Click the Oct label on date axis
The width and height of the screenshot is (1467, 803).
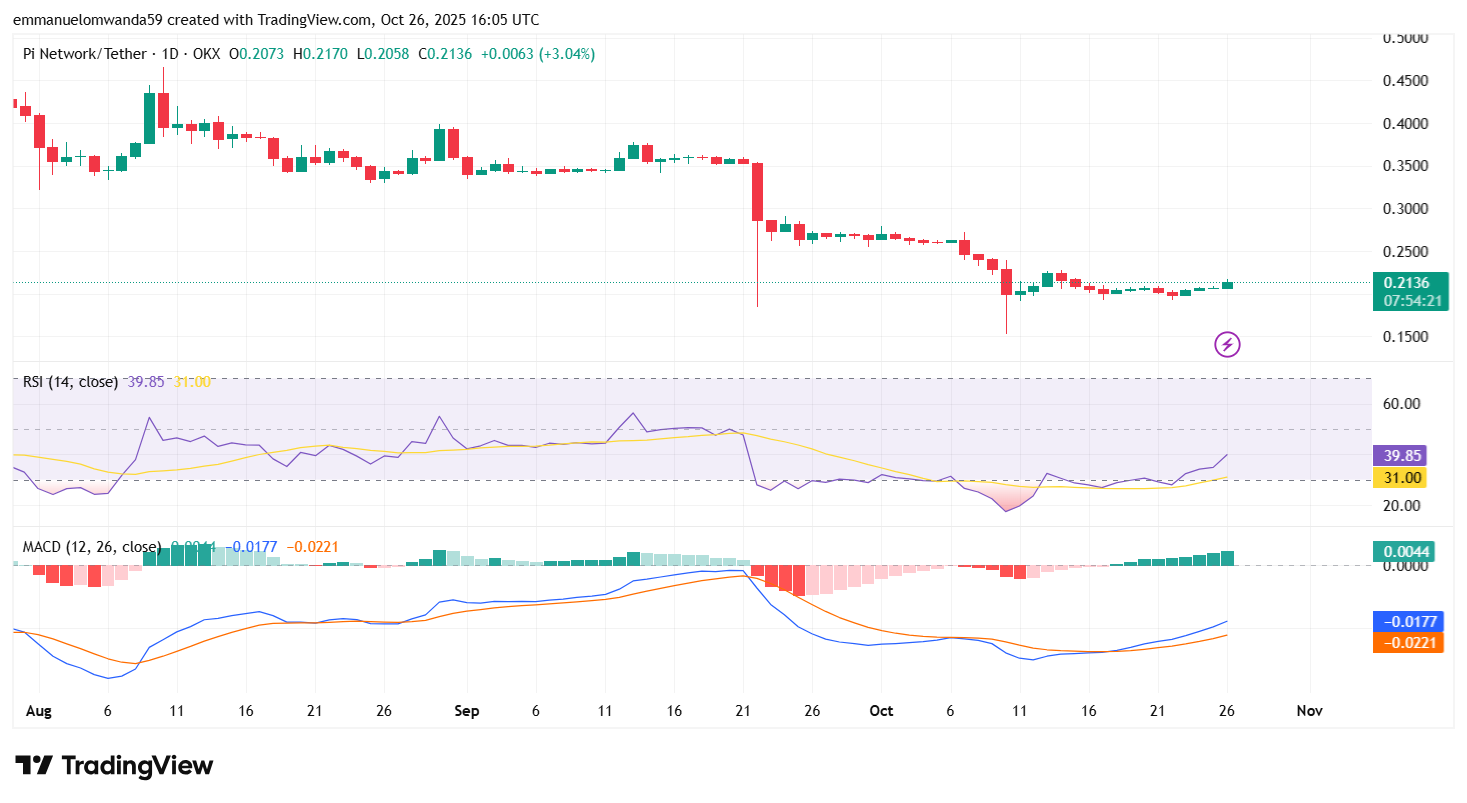point(881,711)
